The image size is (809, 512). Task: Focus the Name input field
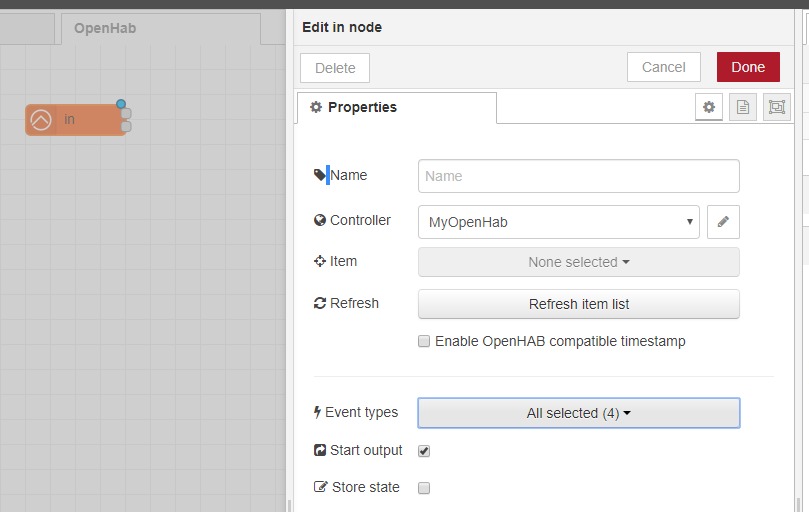pos(579,176)
